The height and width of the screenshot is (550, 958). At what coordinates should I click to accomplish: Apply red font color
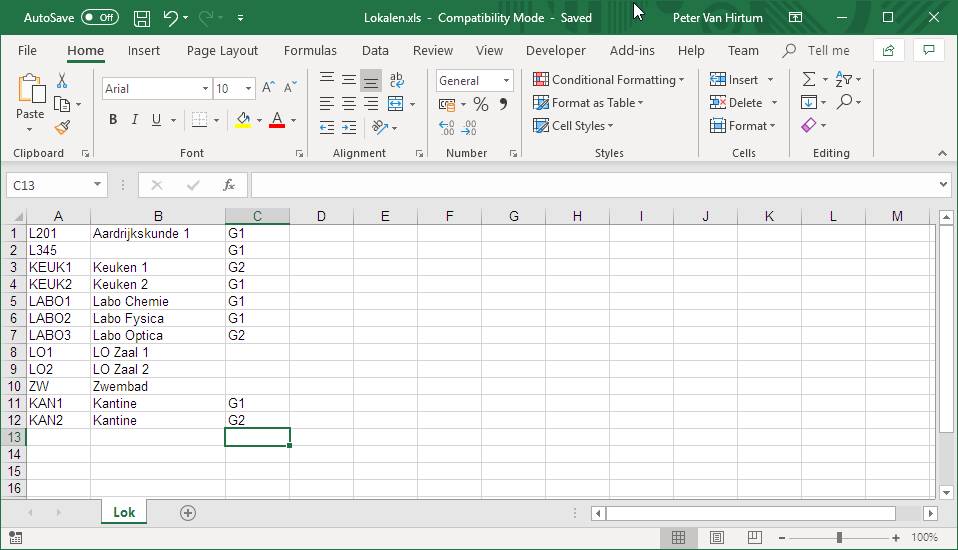(x=277, y=120)
